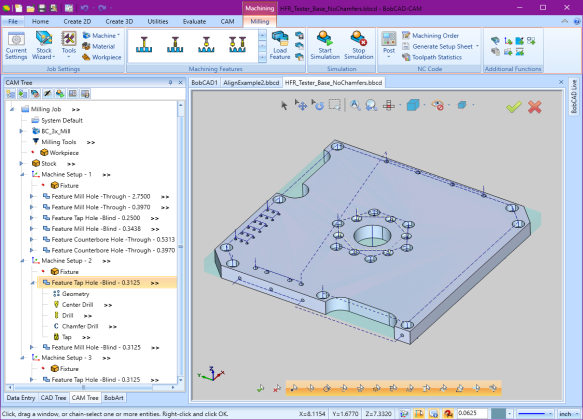This screenshot has width=583, height=420.
Task: Open Current Settings in Job Settings
Action: (x=16, y=45)
